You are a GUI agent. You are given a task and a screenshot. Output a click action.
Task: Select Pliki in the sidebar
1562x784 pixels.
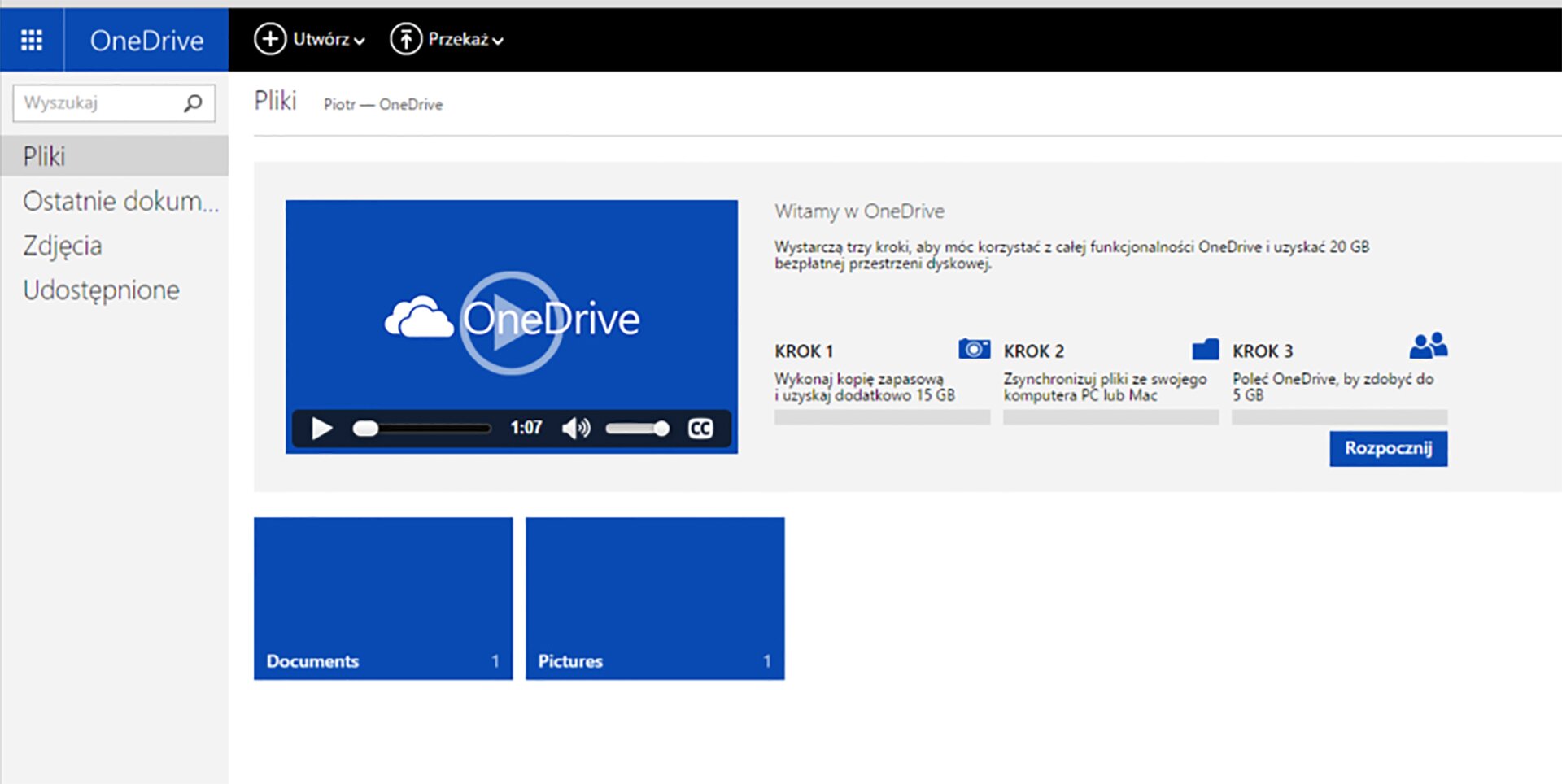tap(114, 156)
